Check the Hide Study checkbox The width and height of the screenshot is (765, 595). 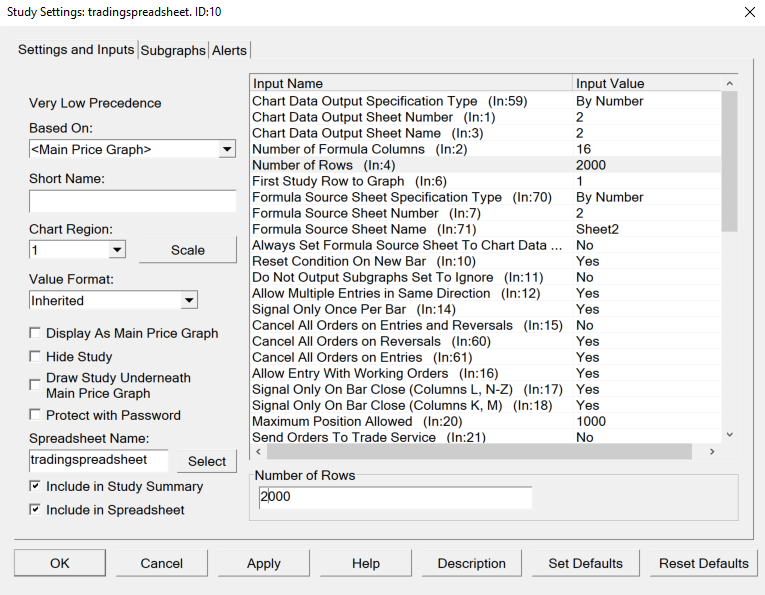tap(37, 357)
